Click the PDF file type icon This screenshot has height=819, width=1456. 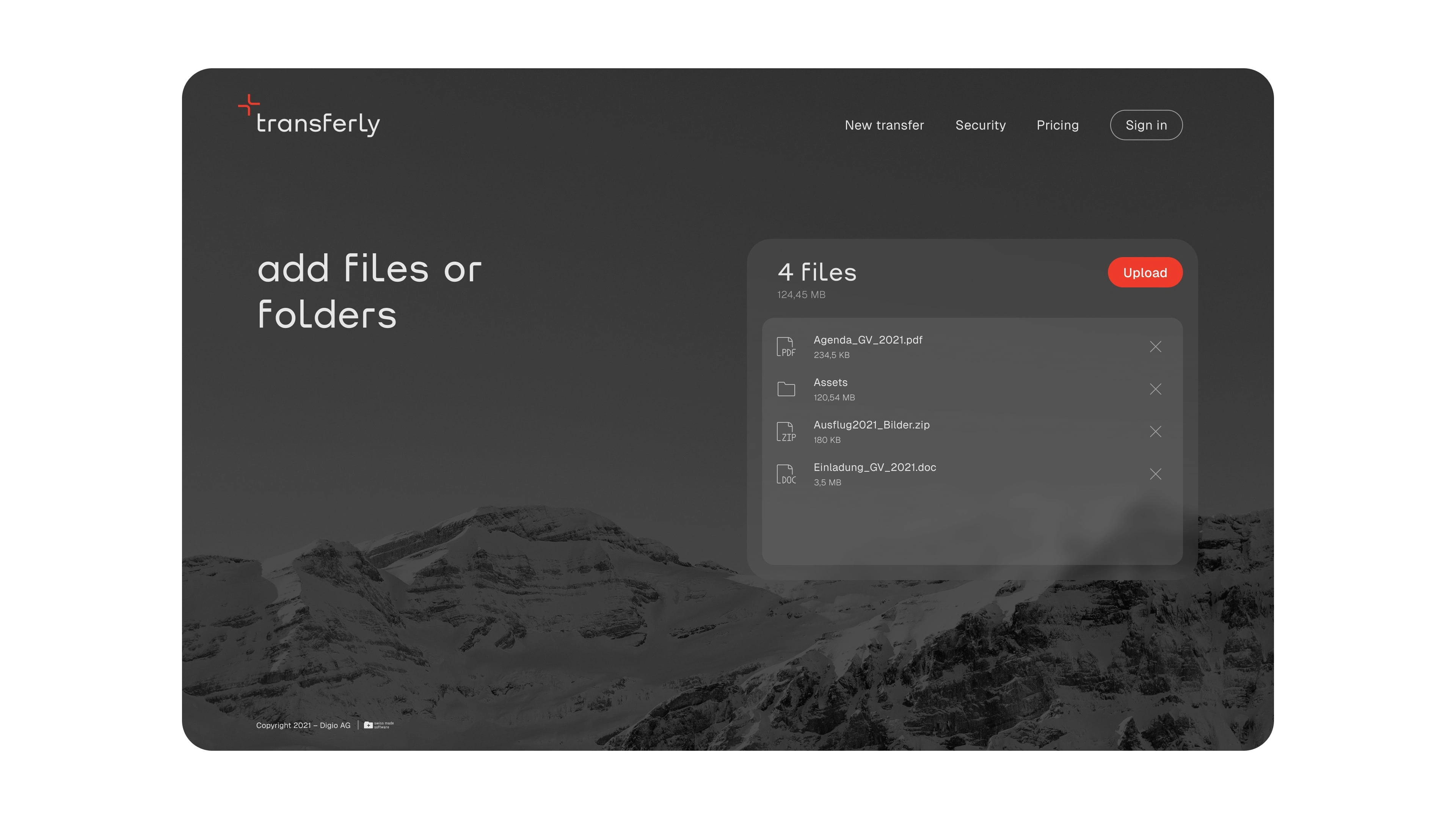(x=786, y=347)
